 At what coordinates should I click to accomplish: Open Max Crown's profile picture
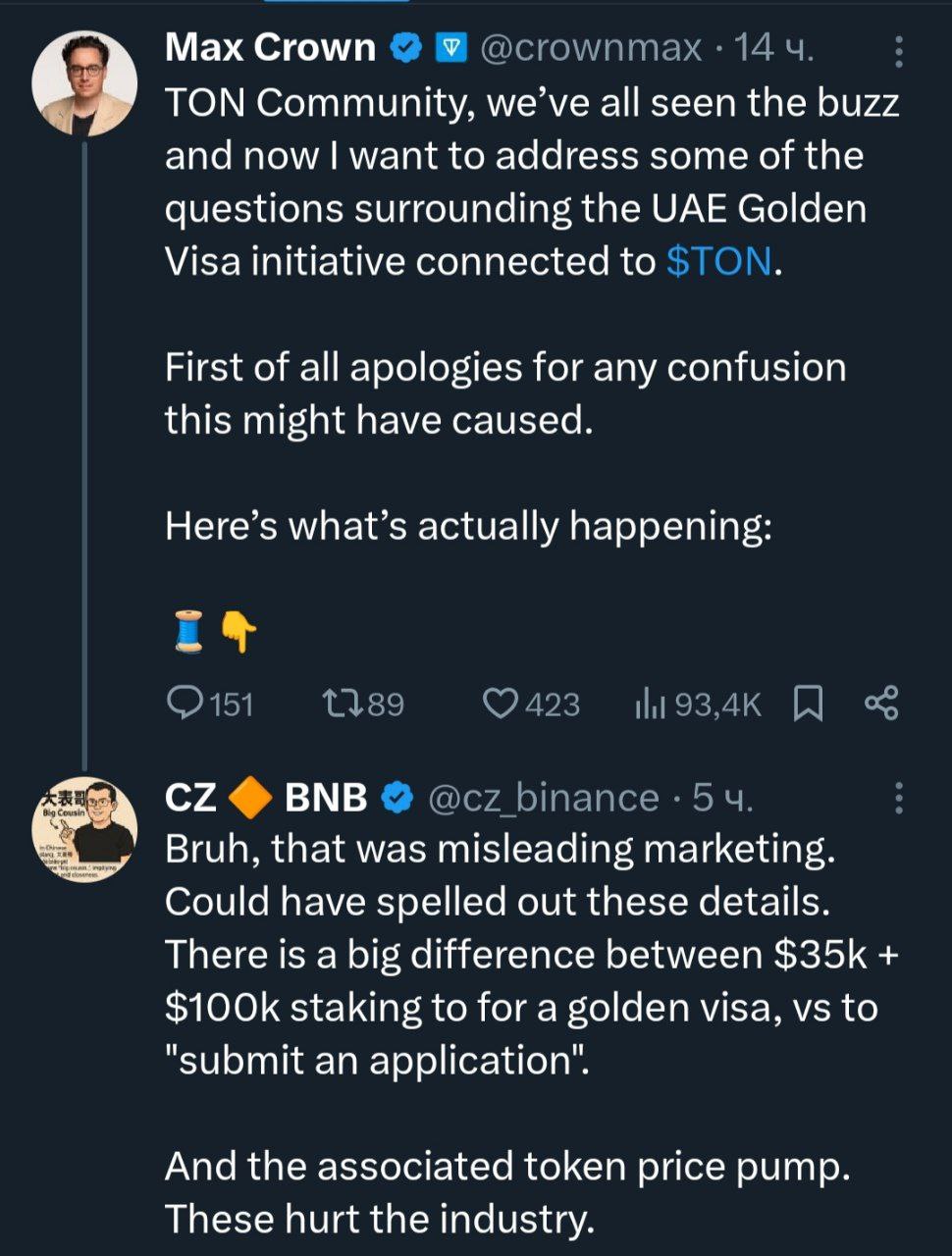[84, 82]
